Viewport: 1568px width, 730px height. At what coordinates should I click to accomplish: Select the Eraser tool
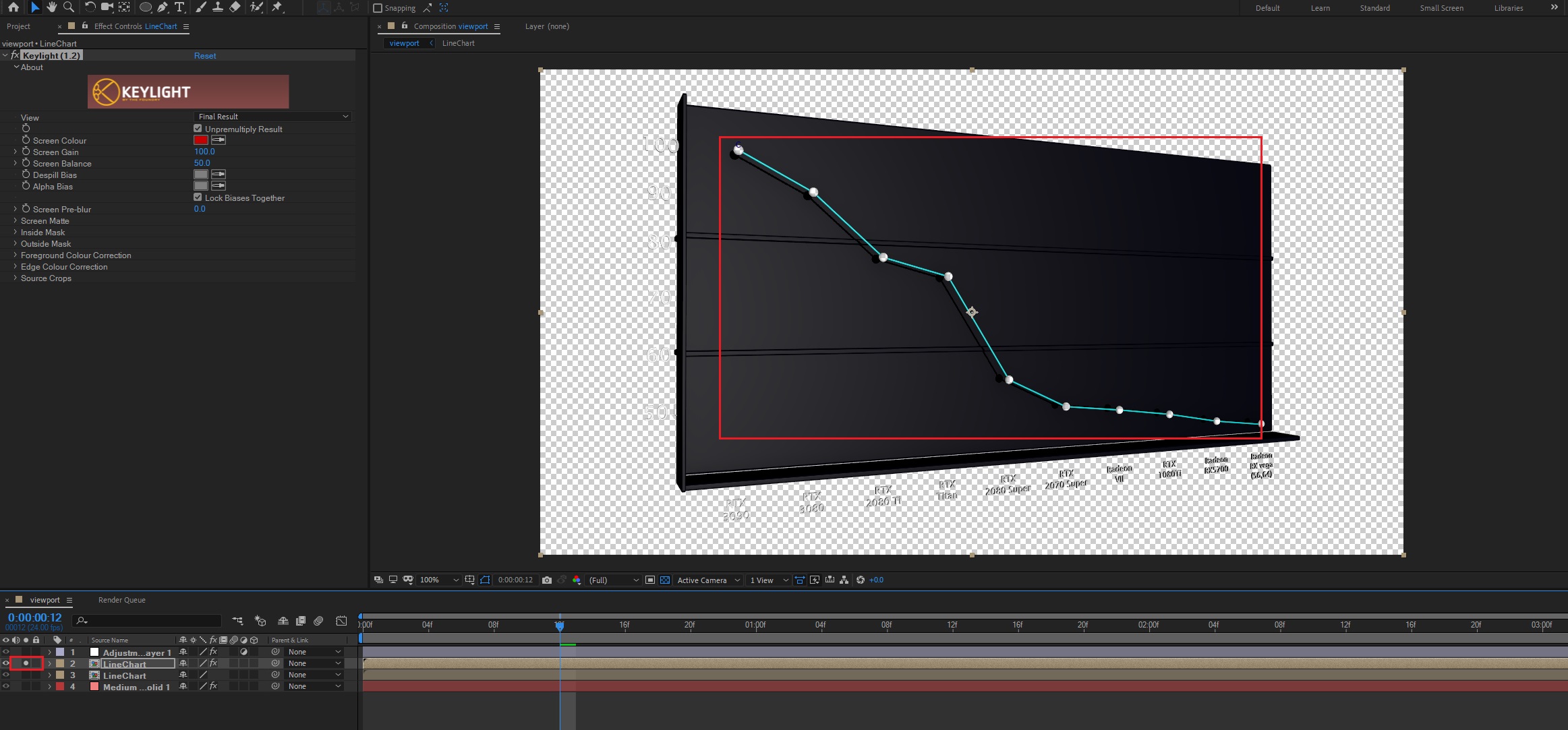(235, 7)
